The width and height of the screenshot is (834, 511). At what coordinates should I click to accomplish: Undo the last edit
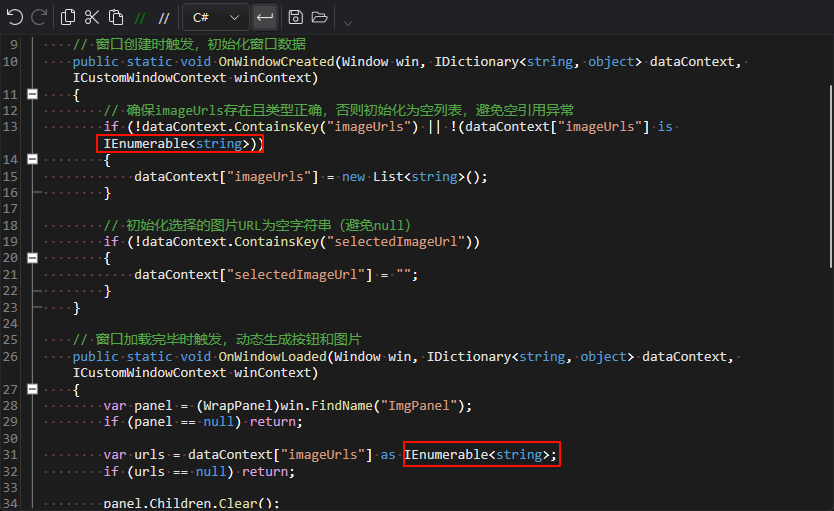click(x=14, y=18)
